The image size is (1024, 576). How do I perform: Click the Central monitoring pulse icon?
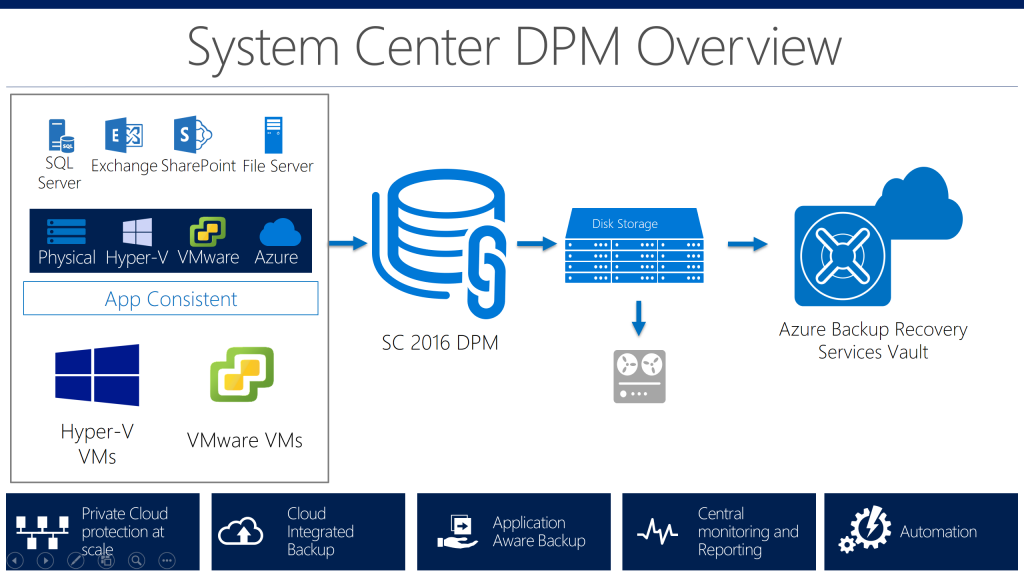(x=657, y=531)
